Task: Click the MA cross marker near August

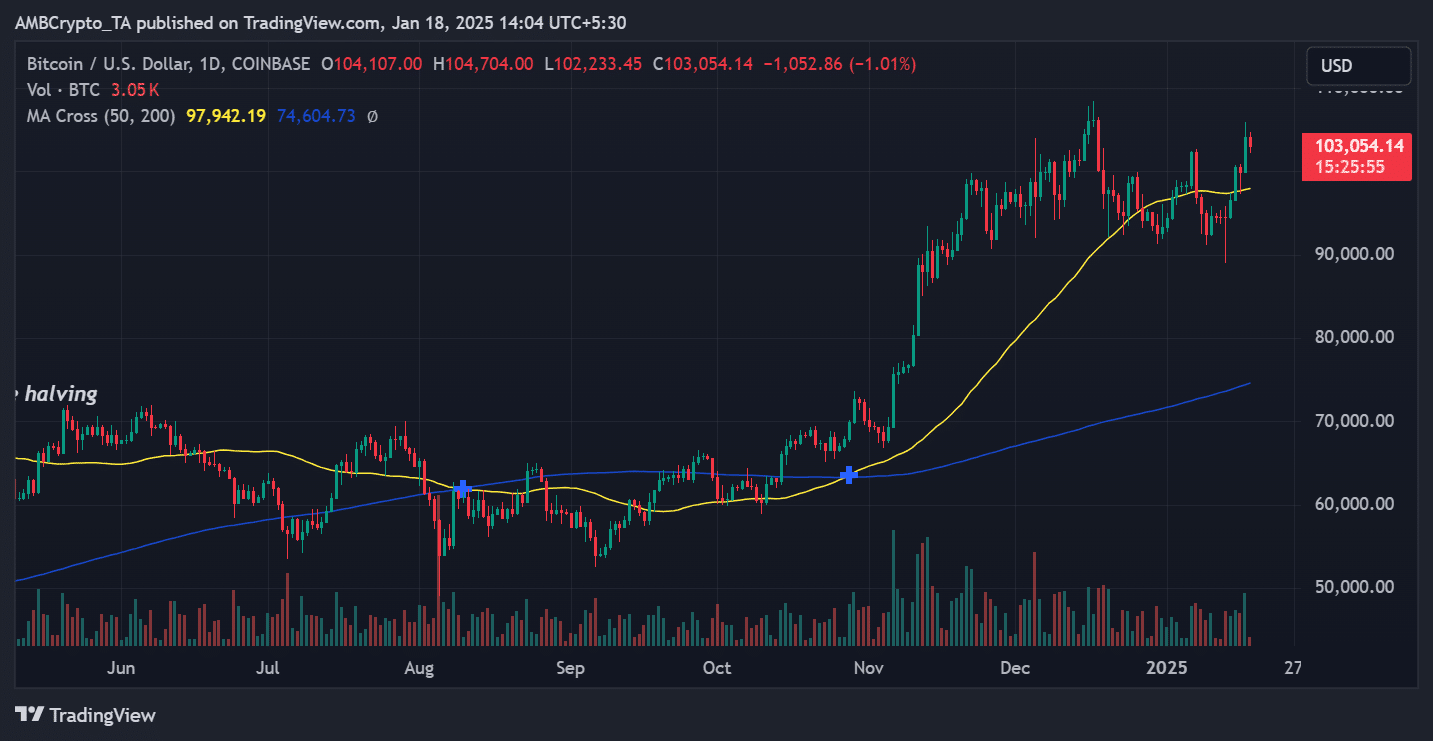Action: pyautogui.click(x=462, y=489)
